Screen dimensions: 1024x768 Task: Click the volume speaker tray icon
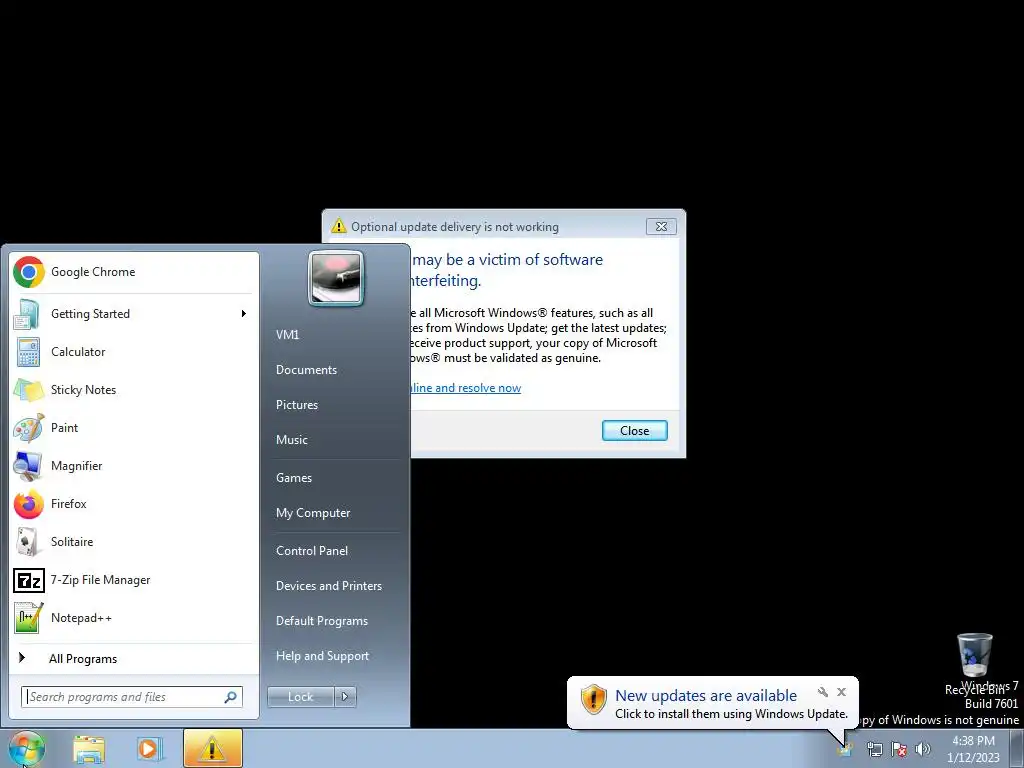coord(923,750)
